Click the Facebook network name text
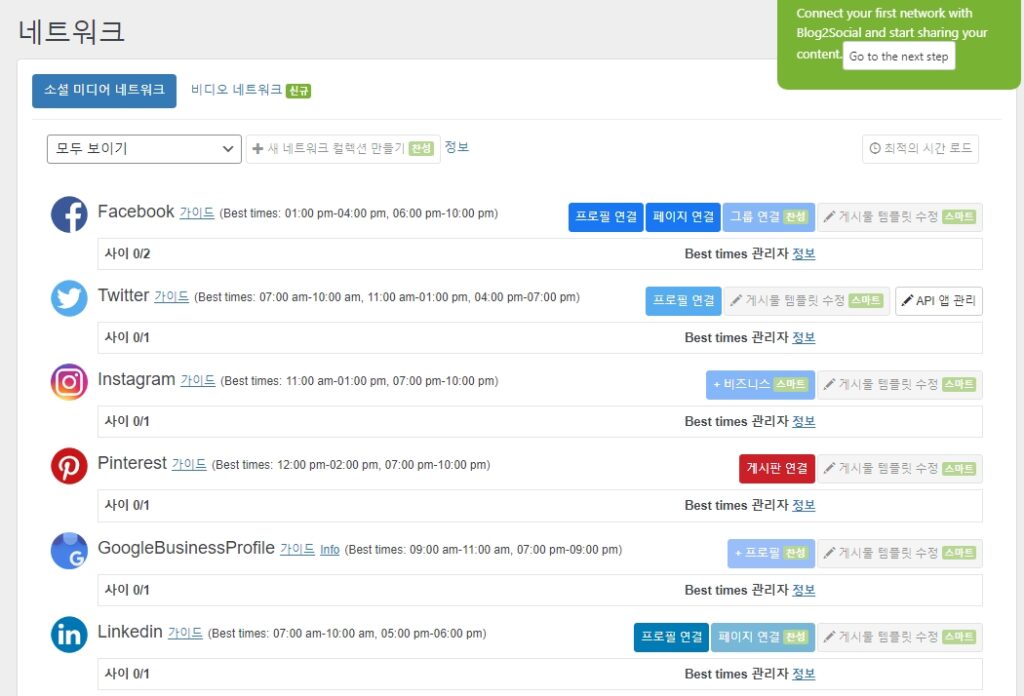The image size is (1024, 696). click(x=136, y=212)
